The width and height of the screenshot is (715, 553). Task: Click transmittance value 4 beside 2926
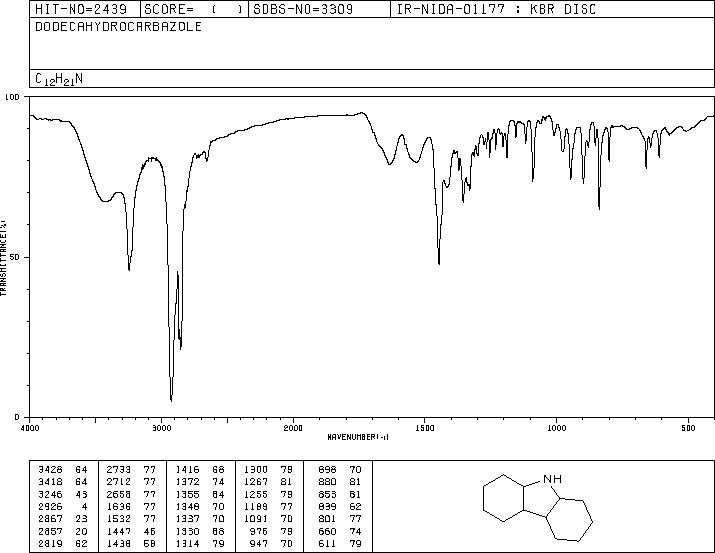click(x=84, y=506)
